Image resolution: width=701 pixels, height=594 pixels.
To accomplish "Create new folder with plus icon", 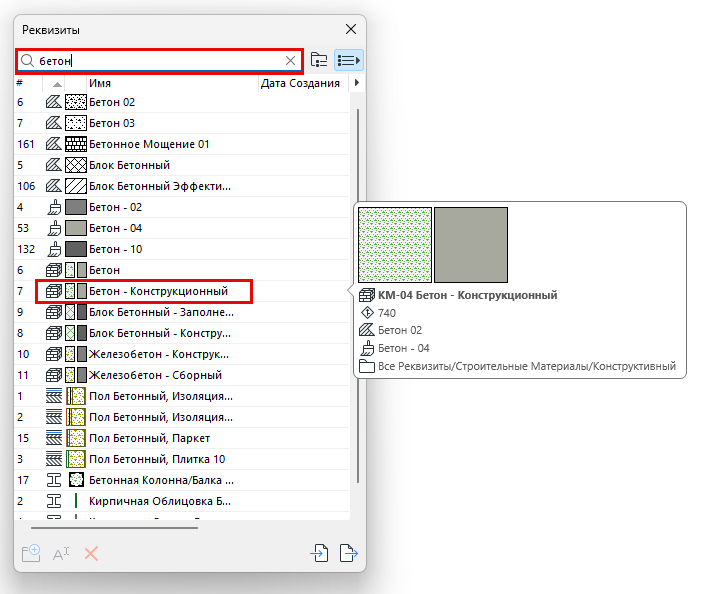I will click(x=31, y=553).
